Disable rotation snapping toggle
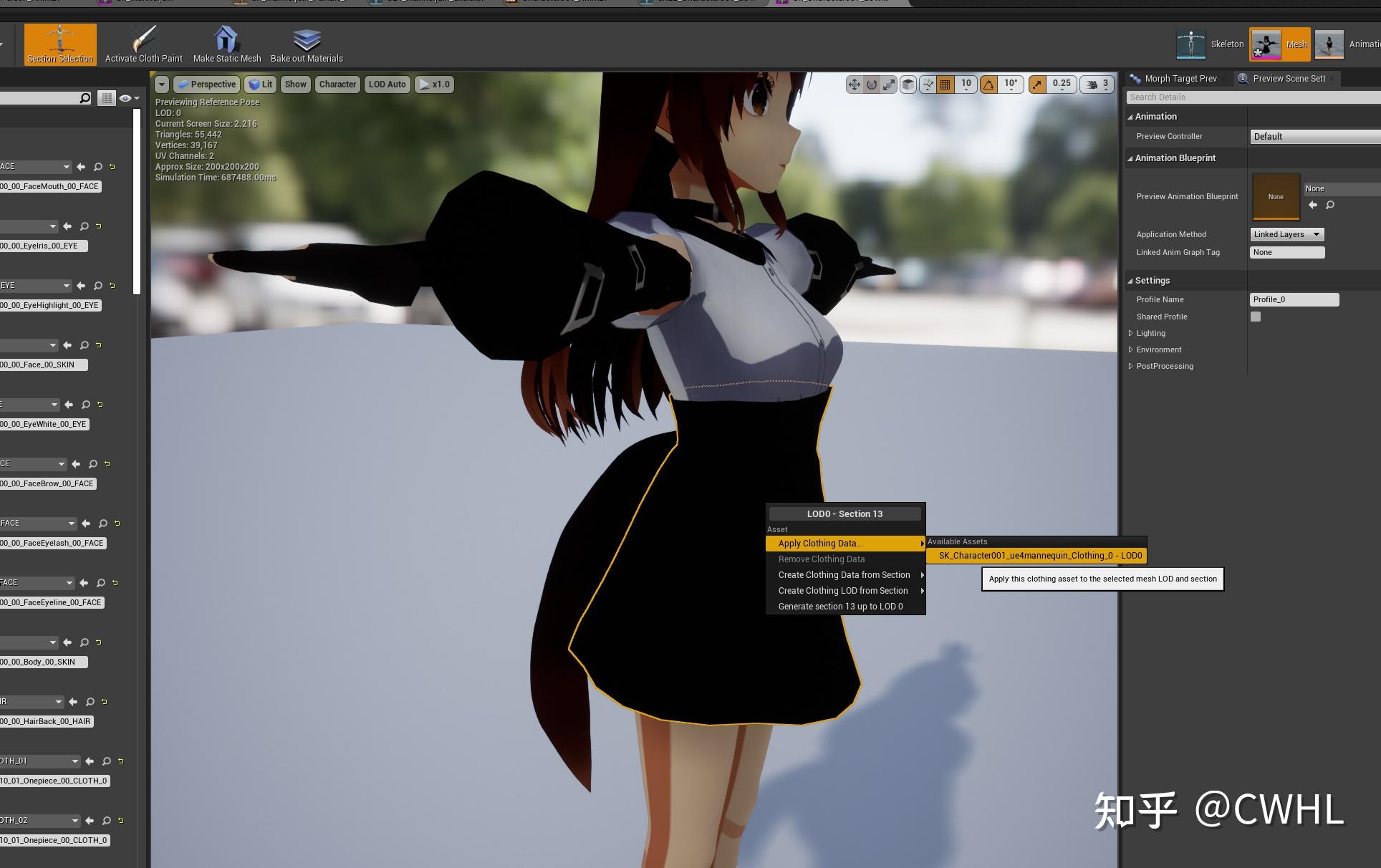Screen dimensions: 1381x868 tap(988, 84)
